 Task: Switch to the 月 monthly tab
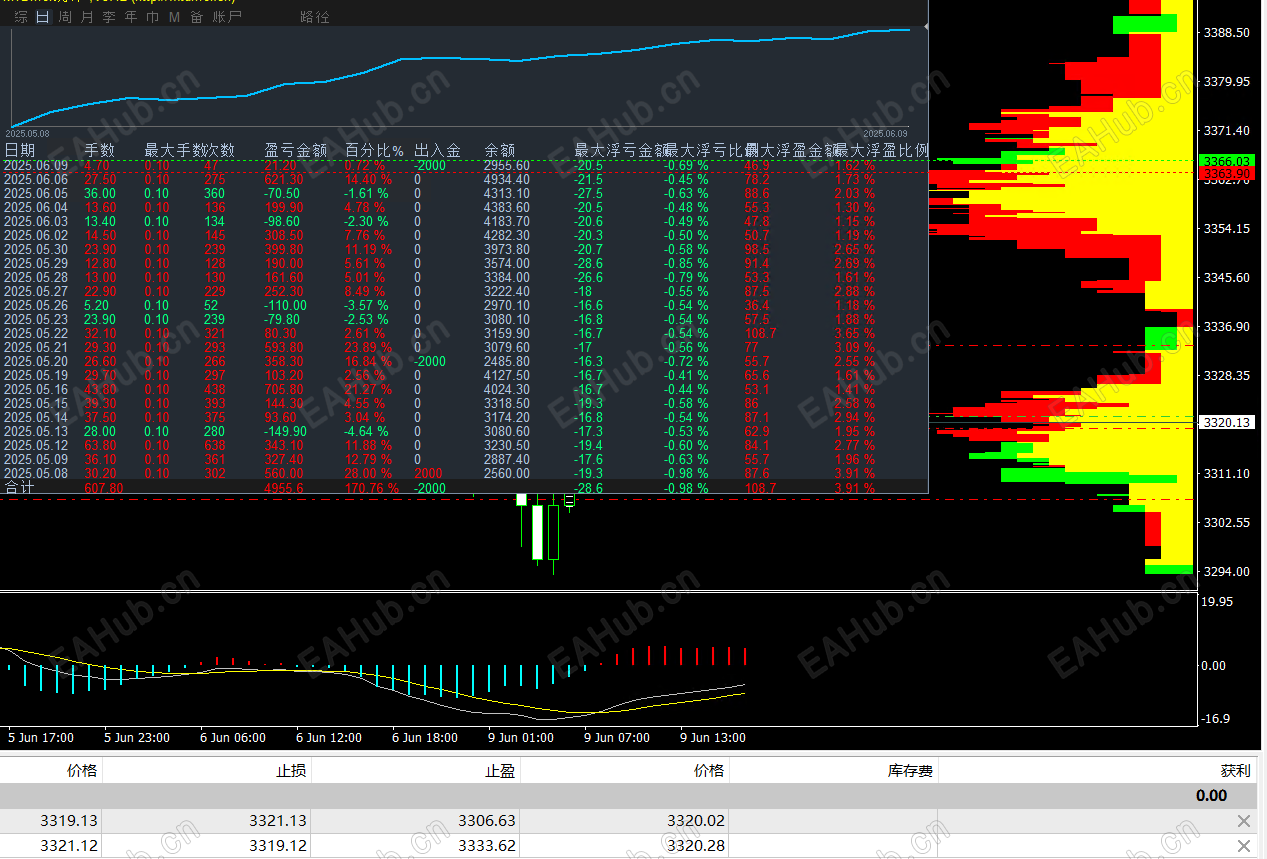point(87,17)
